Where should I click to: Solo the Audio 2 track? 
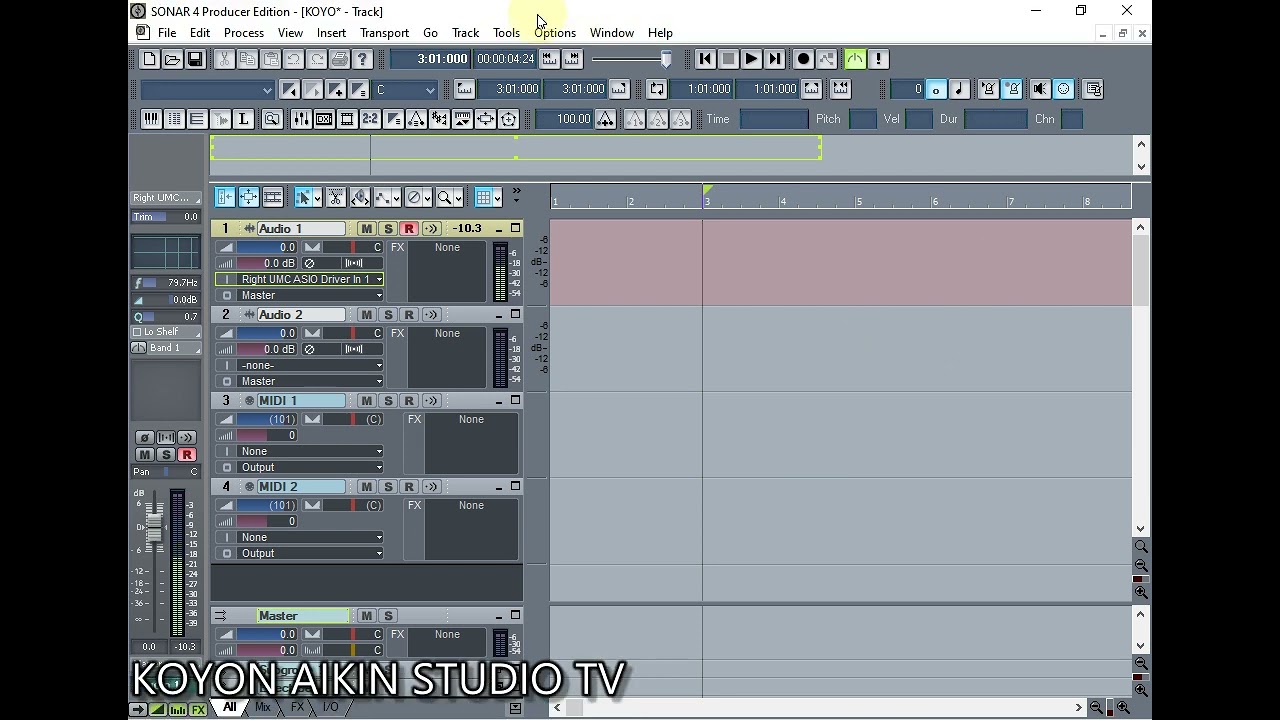tap(388, 315)
